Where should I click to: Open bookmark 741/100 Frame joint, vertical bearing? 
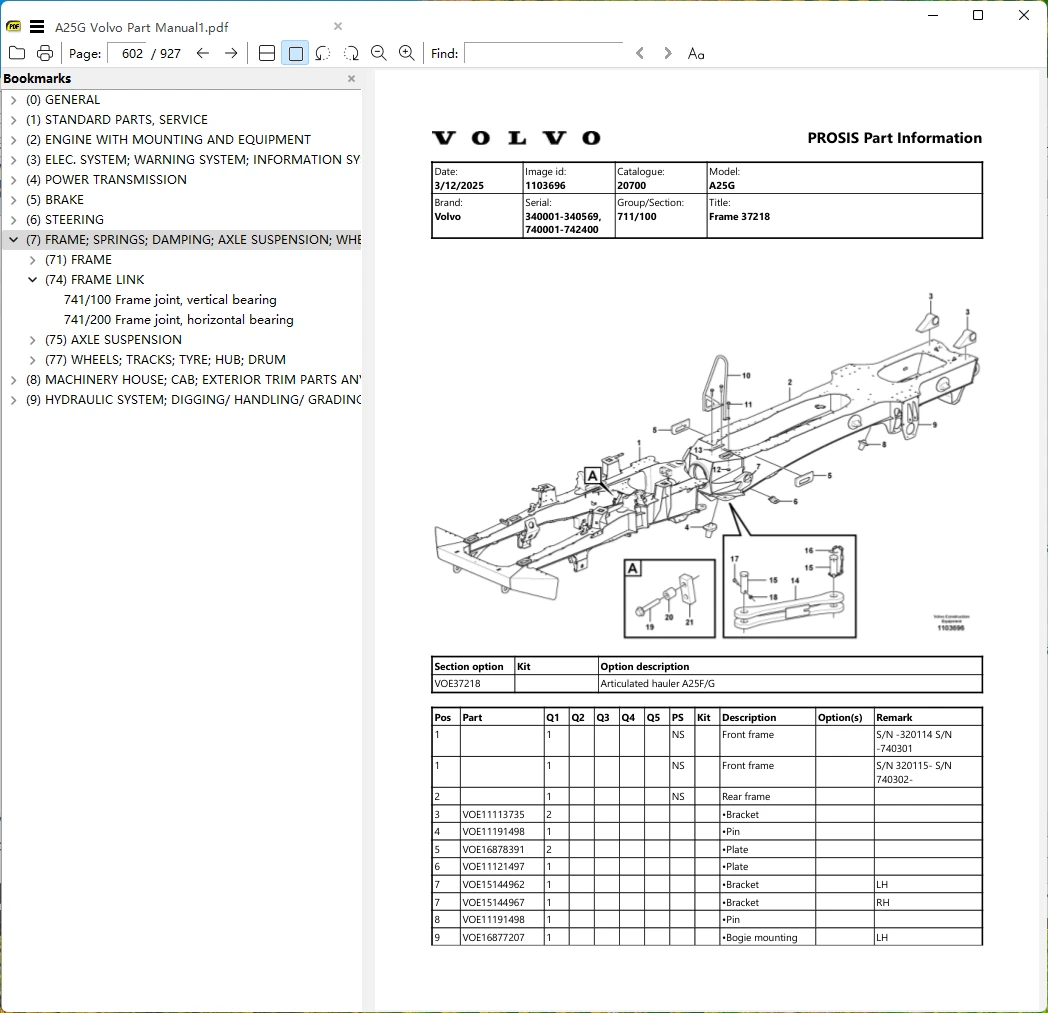[170, 299]
